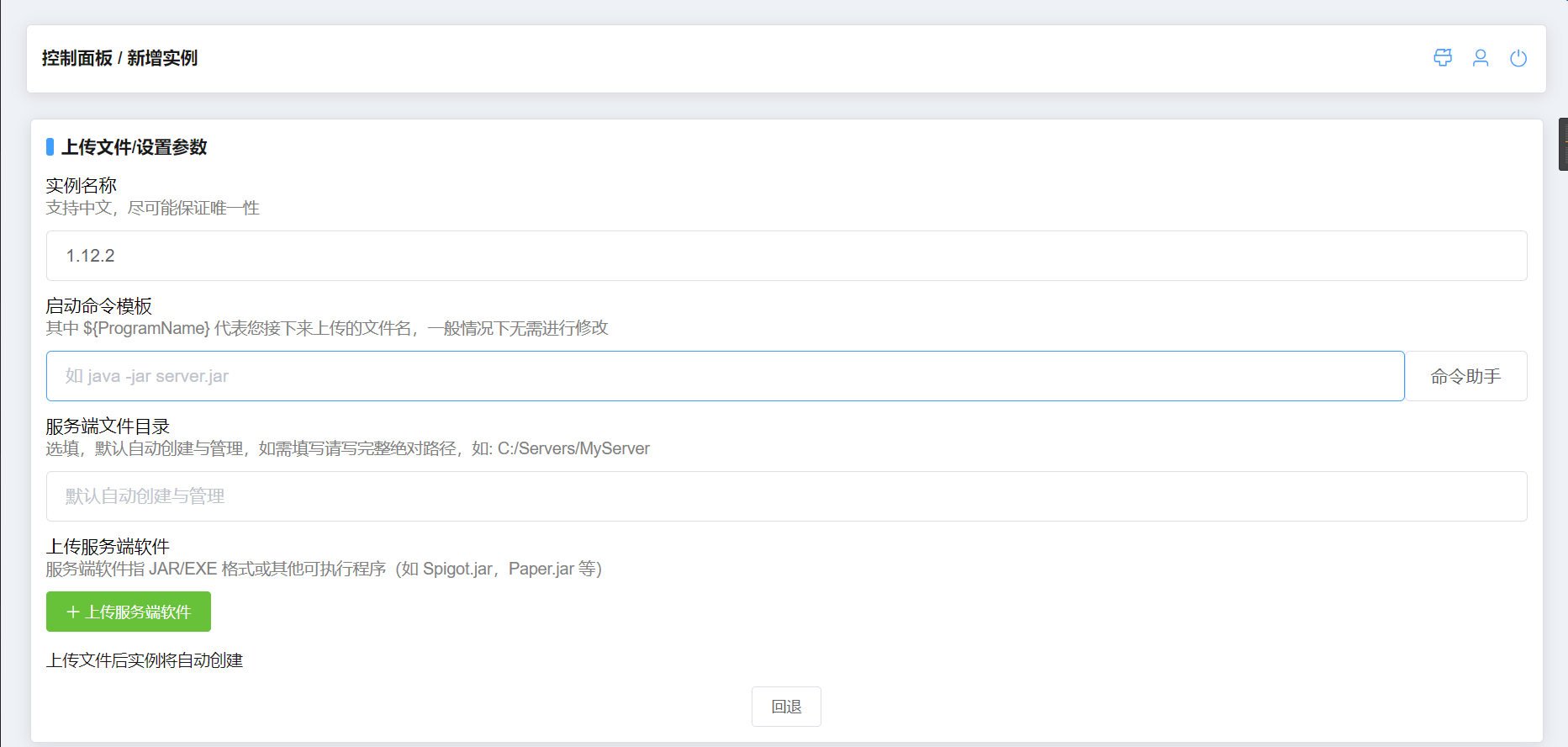The width and height of the screenshot is (1568, 747).
Task: Click the ${ProgramName} hint description text
Action: point(327,328)
